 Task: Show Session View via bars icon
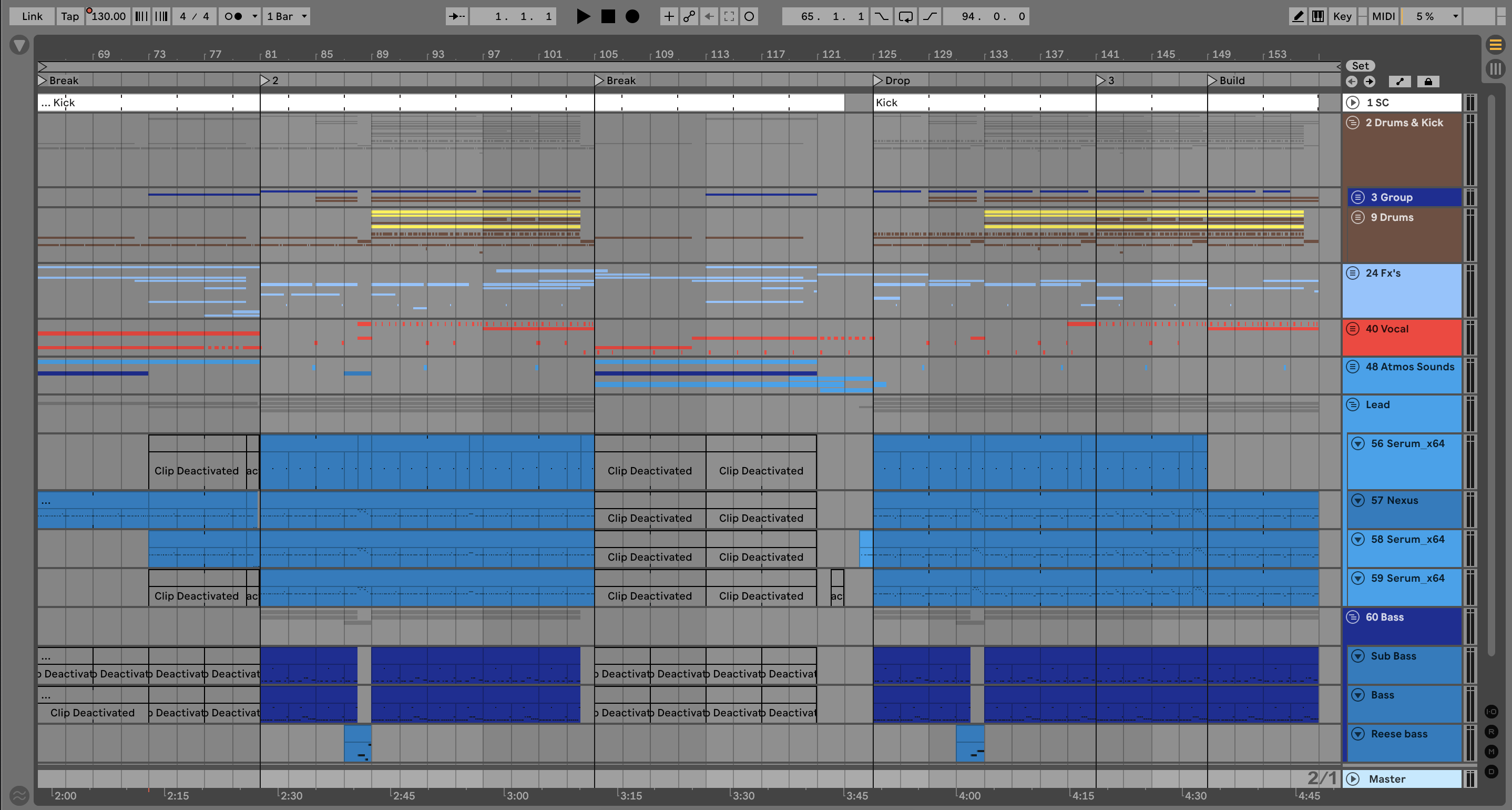[x=1495, y=69]
